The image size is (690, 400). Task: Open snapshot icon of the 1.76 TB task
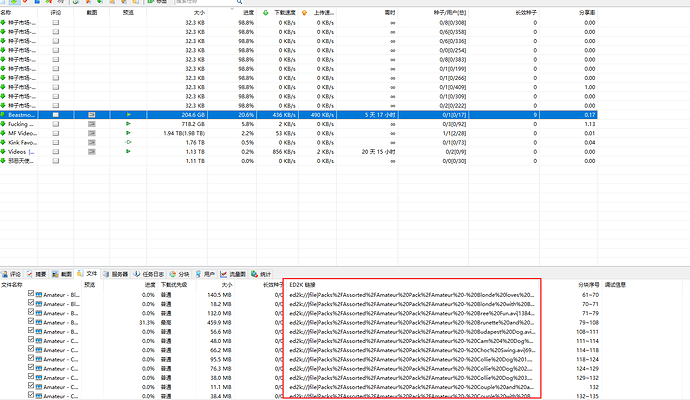click(92, 142)
